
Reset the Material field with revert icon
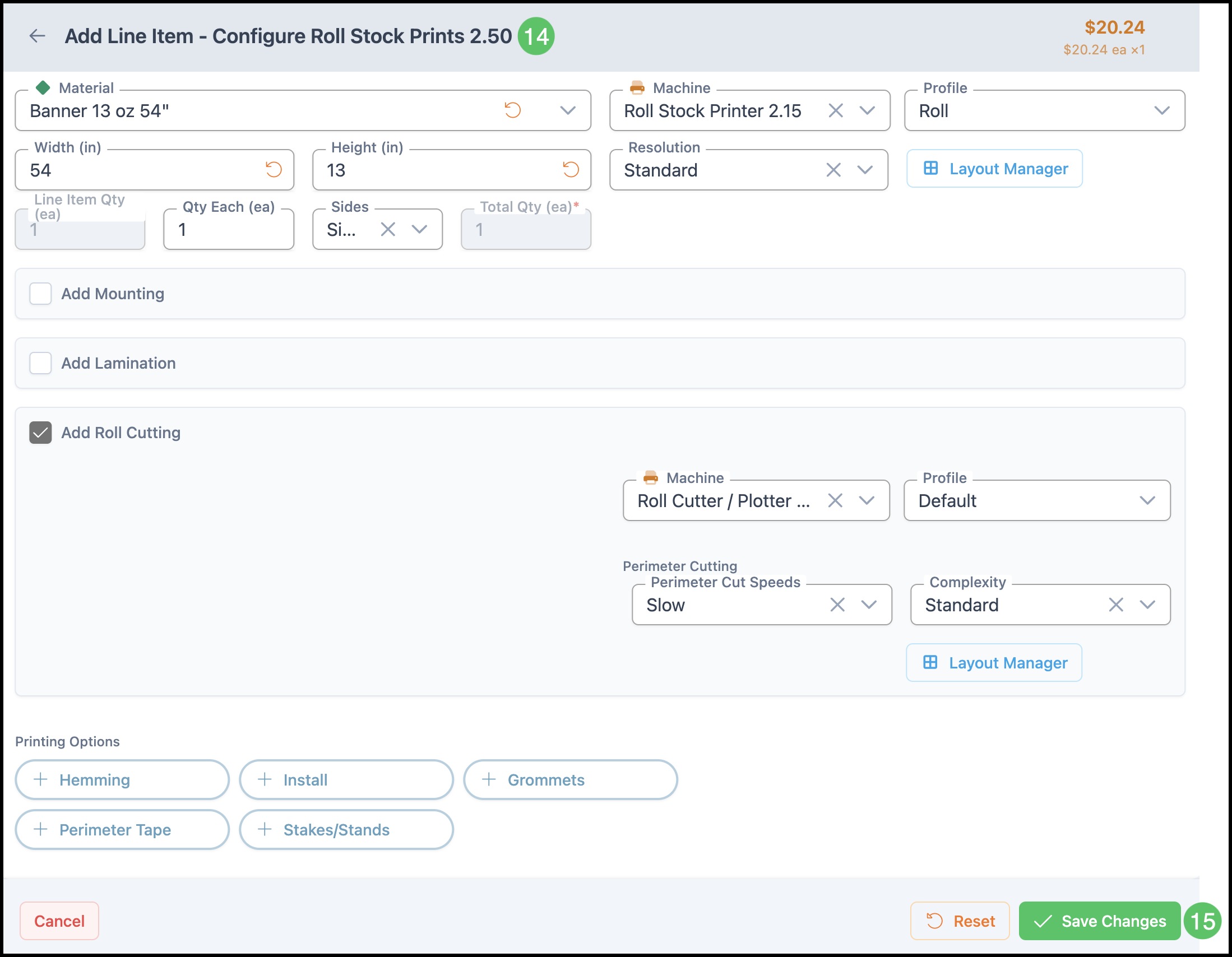[x=512, y=110]
